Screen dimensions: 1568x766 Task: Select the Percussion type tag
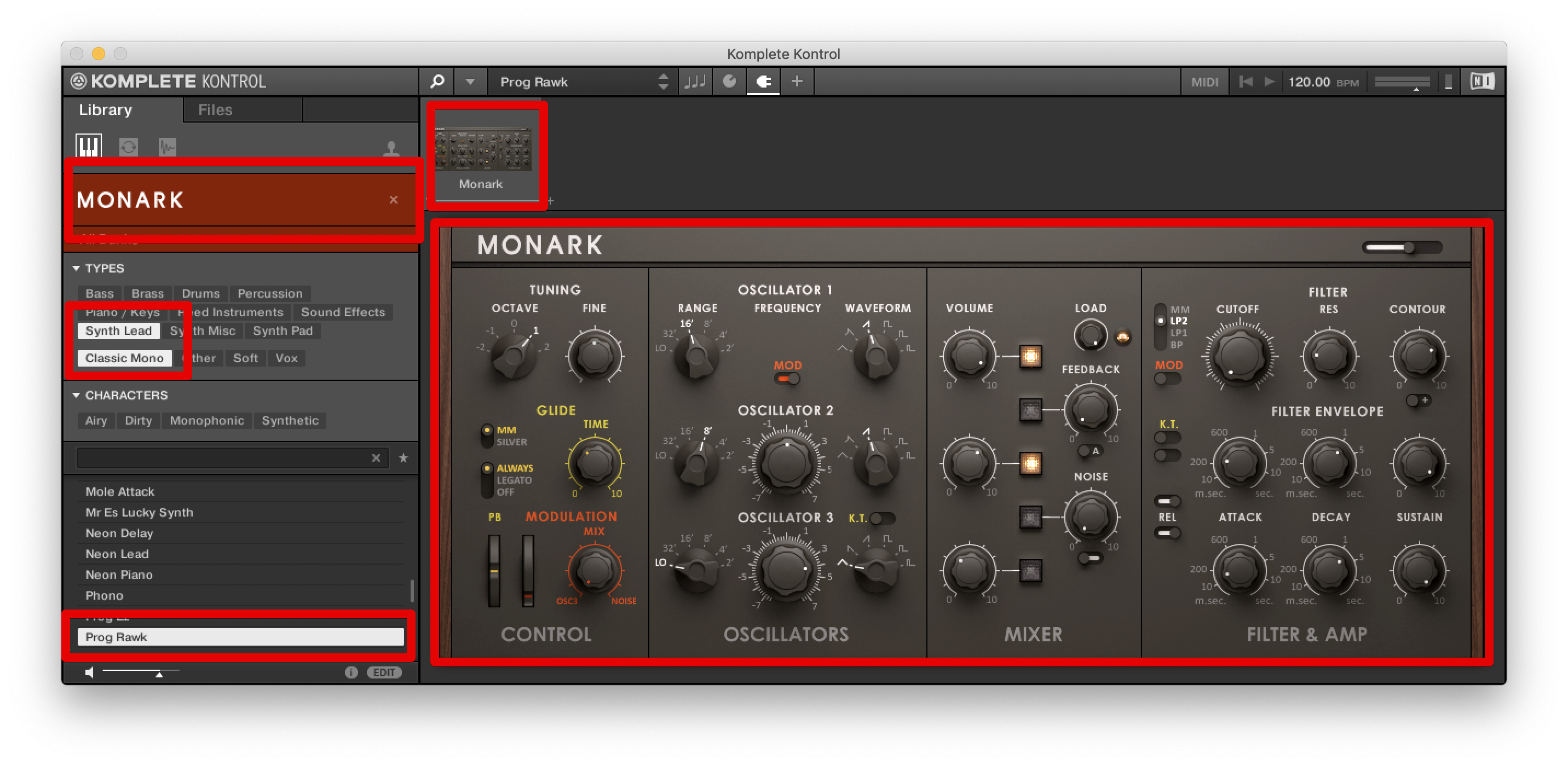pos(270,293)
